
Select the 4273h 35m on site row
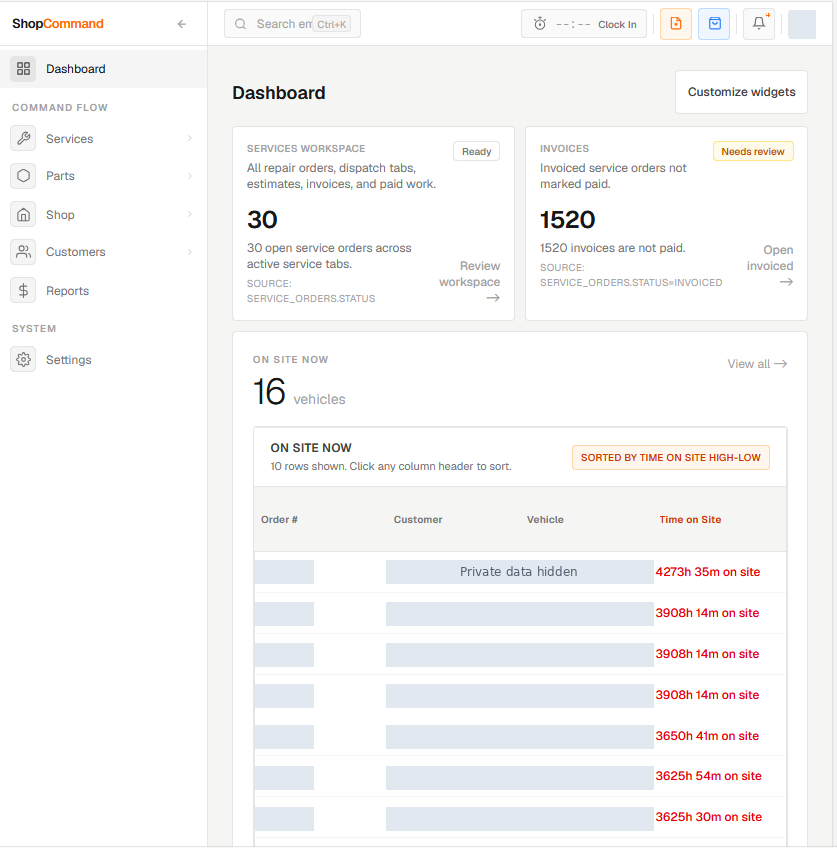[x=520, y=572]
